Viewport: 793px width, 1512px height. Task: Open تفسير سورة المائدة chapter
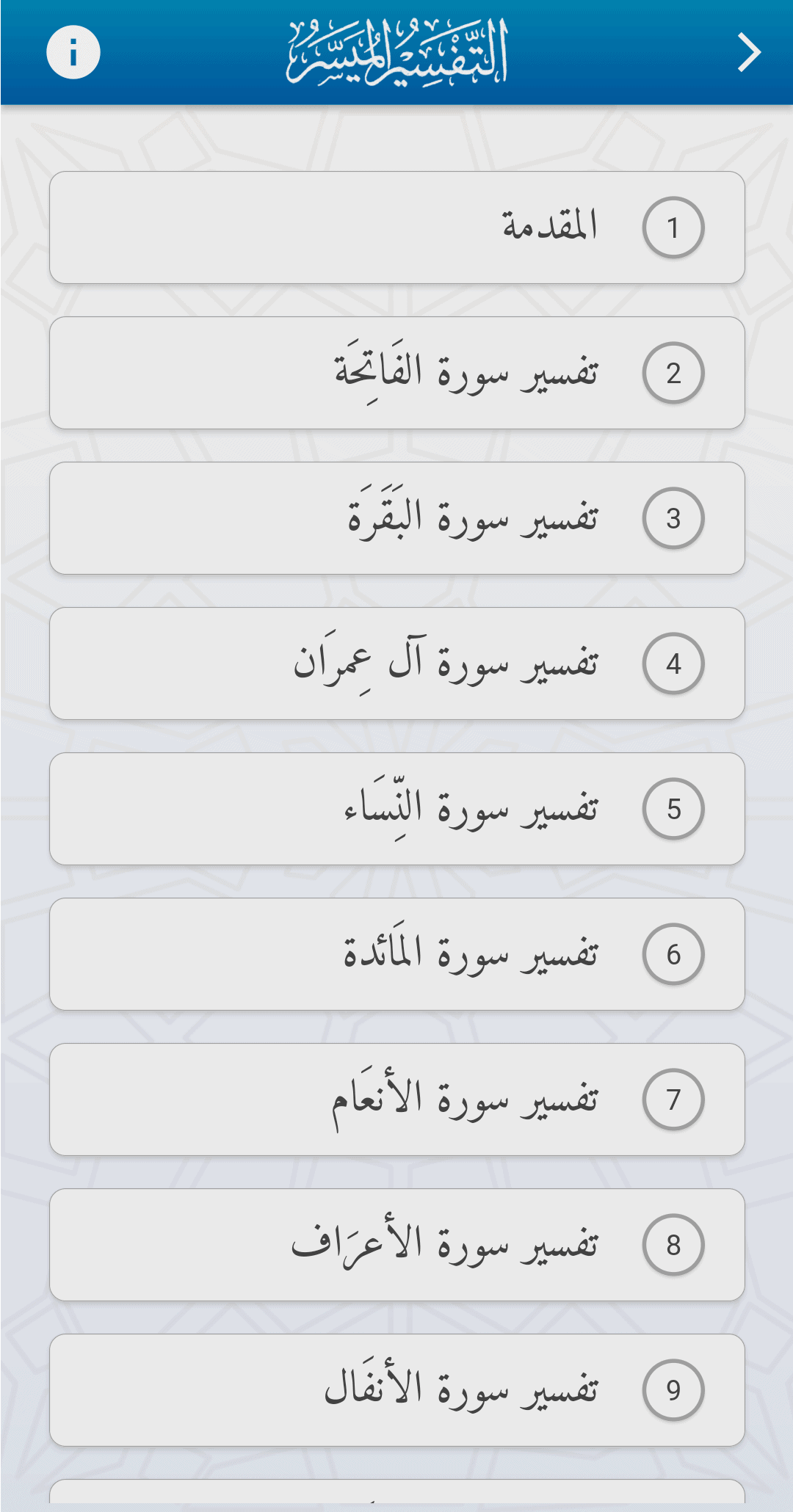click(396, 954)
